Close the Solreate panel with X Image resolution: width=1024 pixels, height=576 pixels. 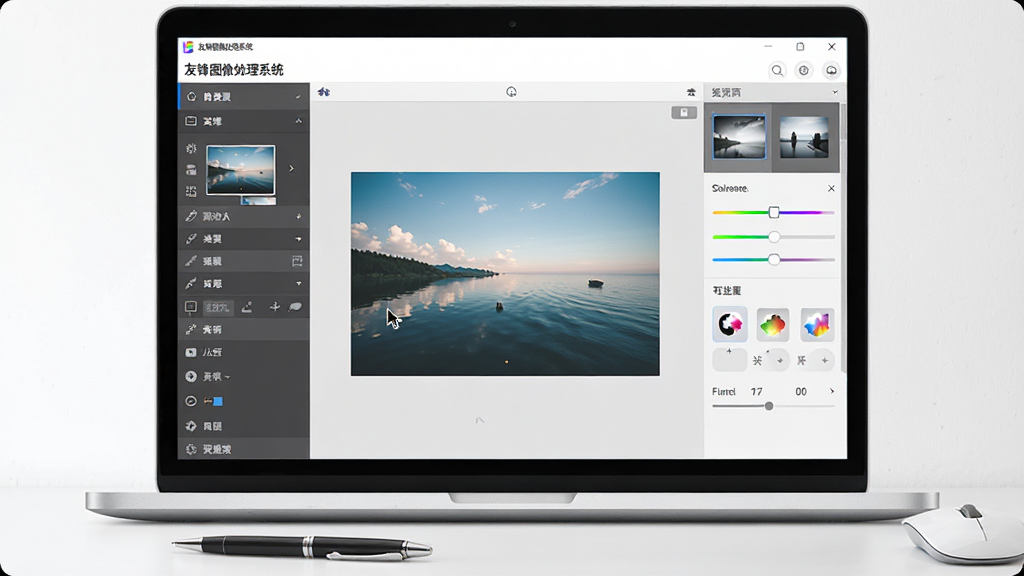pyautogui.click(x=831, y=188)
